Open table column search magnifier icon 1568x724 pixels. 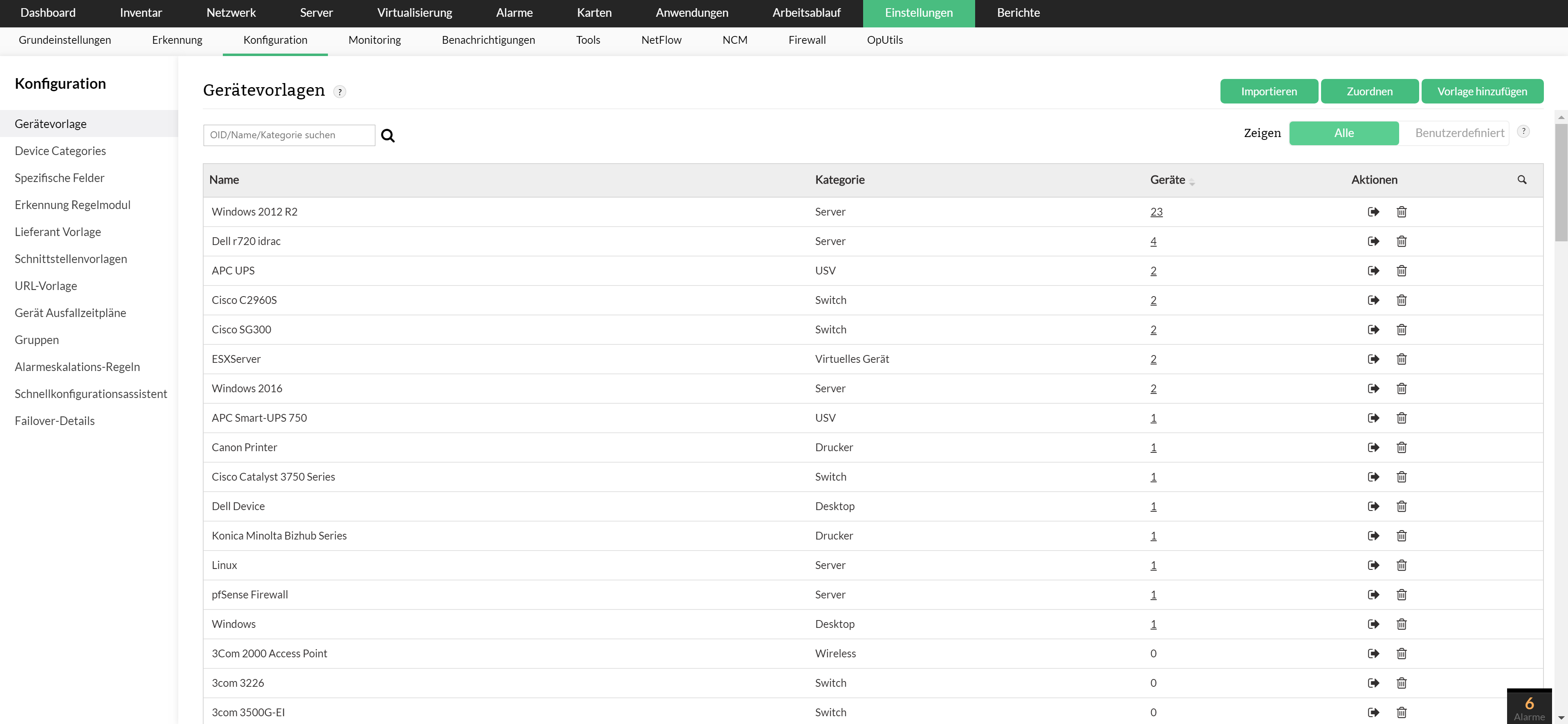tap(1522, 180)
